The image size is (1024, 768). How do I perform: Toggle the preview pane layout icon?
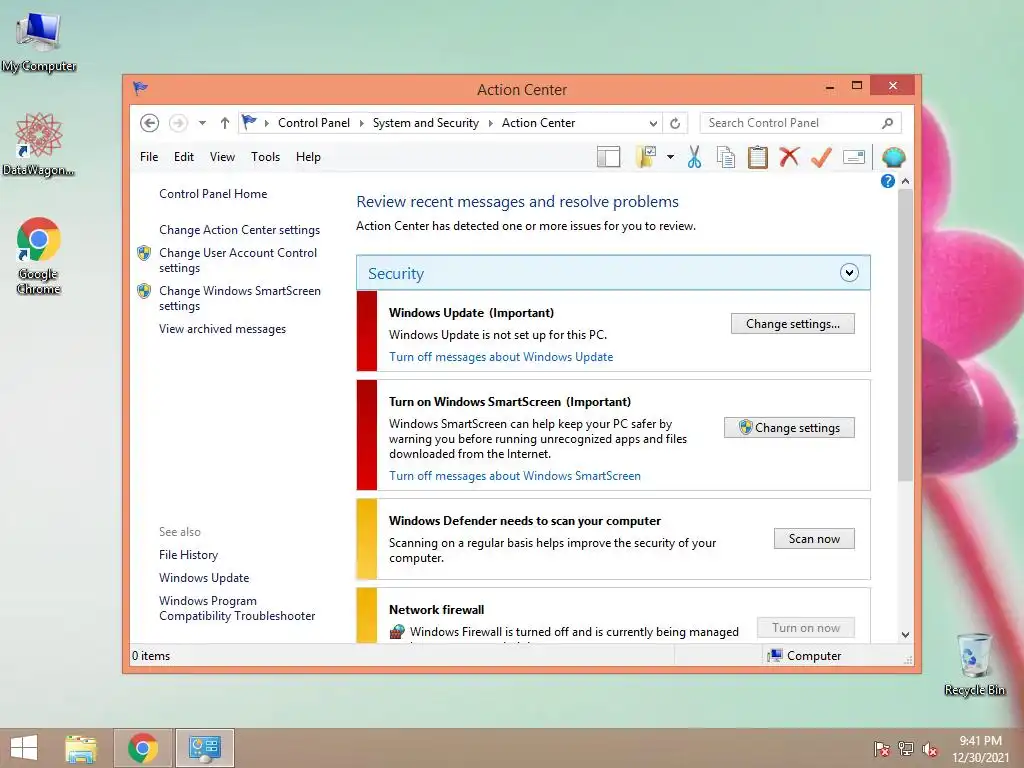coord(609,157)
